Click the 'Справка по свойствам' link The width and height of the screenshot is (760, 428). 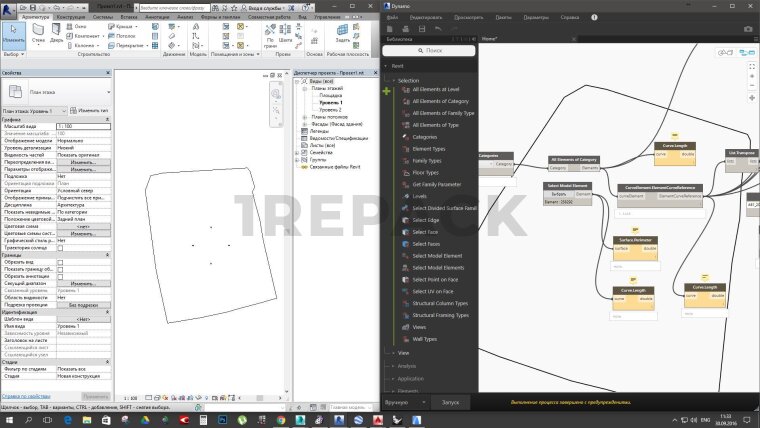coord(24,396)
